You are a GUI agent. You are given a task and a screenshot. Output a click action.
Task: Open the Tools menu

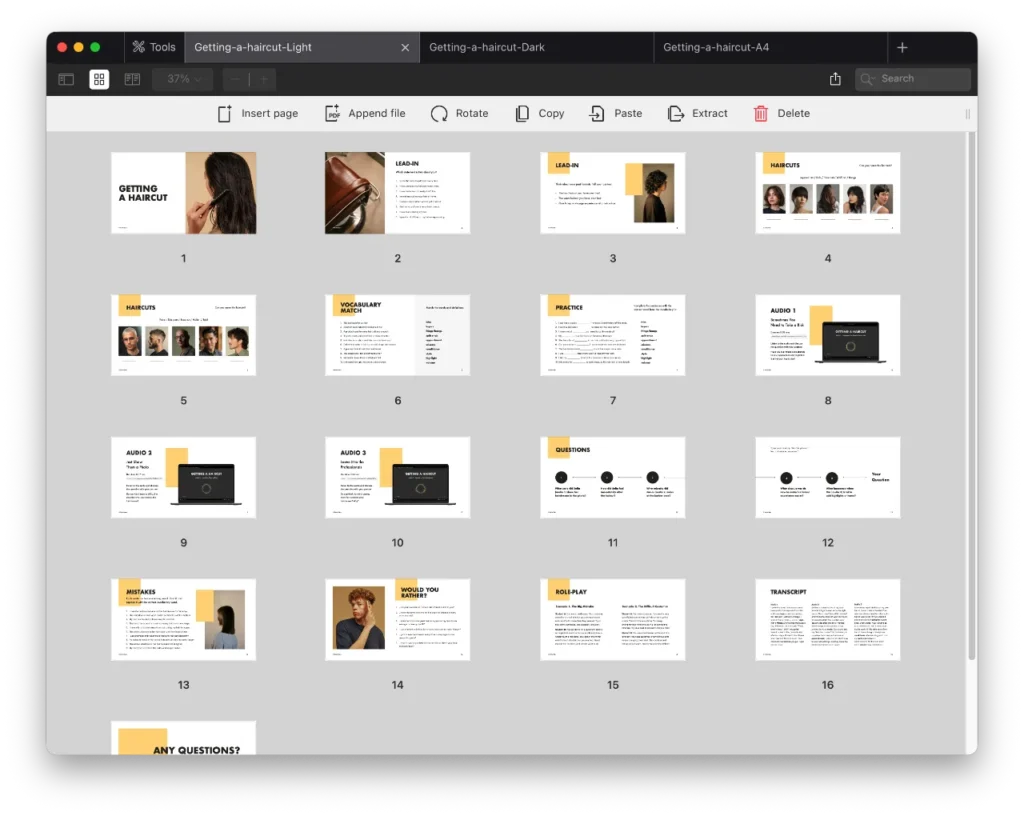[x=152, y=47]
